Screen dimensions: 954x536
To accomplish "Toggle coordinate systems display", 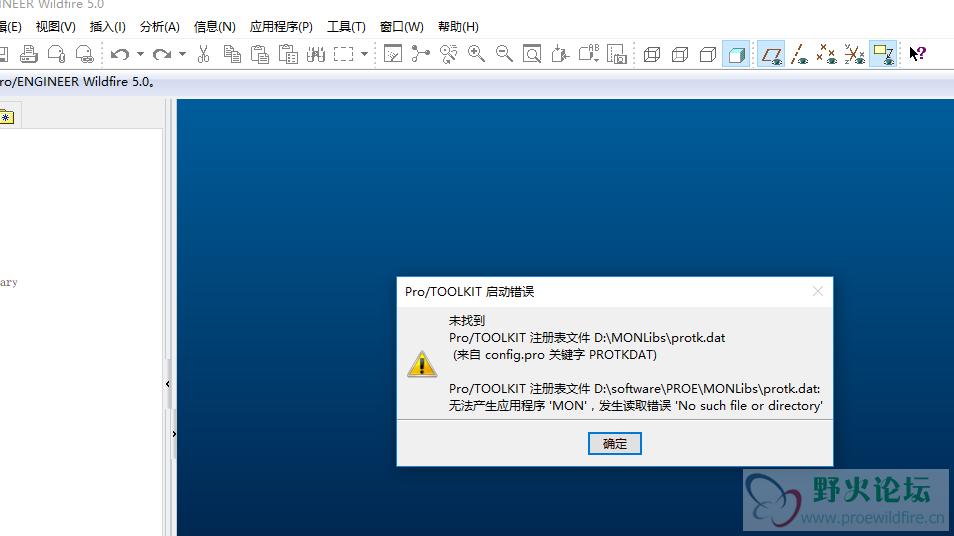I will [x=854, y=54].
